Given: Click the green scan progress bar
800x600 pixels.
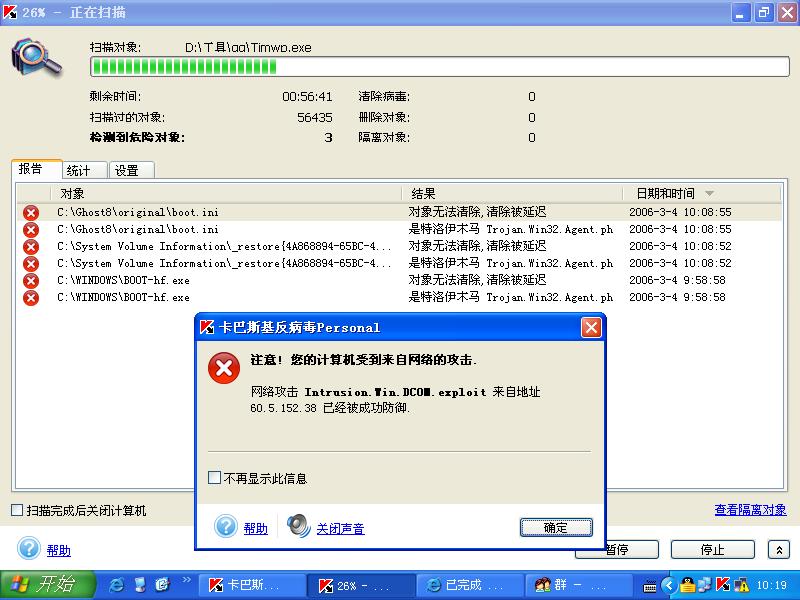Looking at the screenshot, I should [440, 67].
